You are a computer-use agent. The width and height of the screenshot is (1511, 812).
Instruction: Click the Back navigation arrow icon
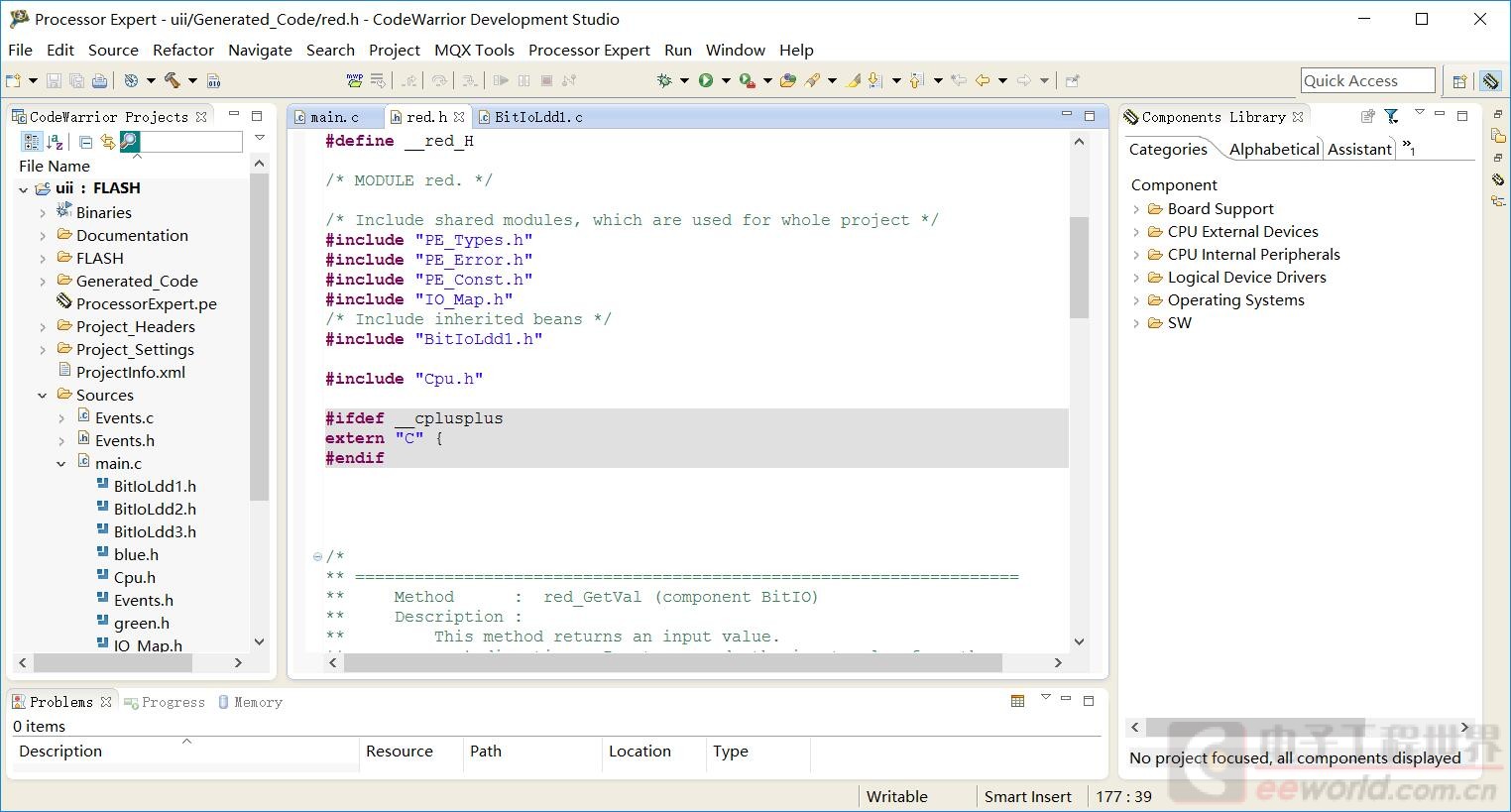pos(983,80)
